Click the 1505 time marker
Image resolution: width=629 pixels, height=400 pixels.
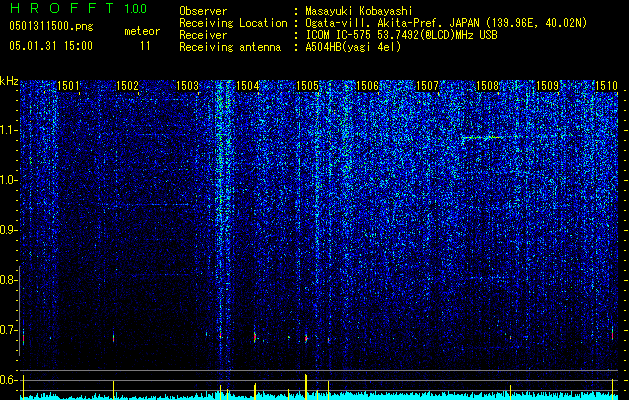(307, 86)
